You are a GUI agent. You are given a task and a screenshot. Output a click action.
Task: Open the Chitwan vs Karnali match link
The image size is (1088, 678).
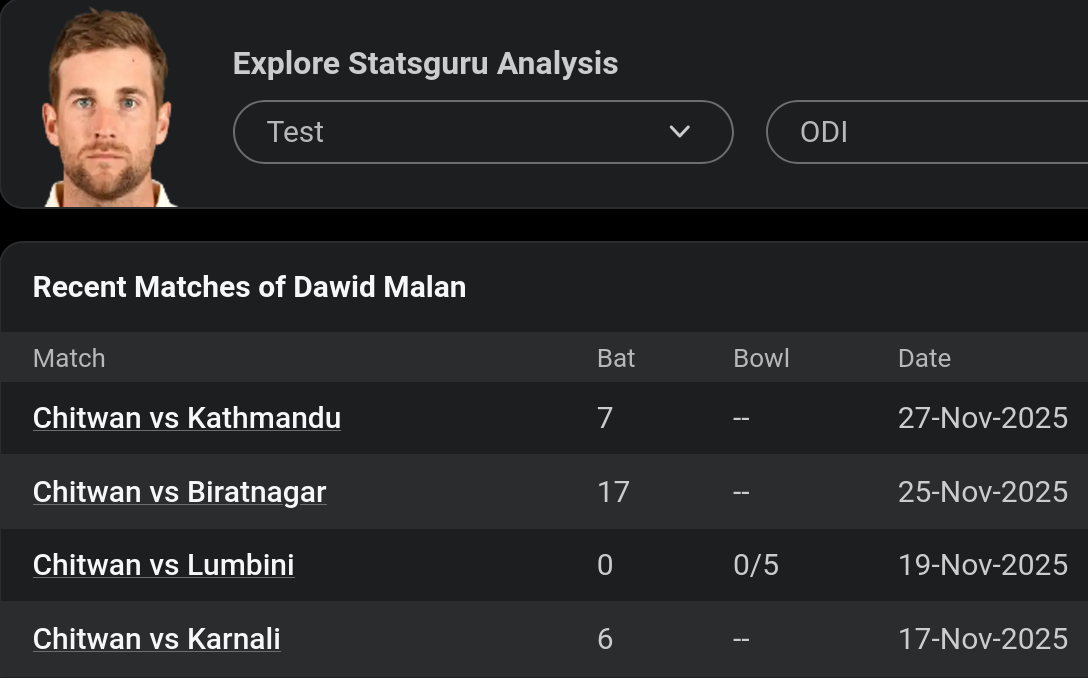[156, 638]
